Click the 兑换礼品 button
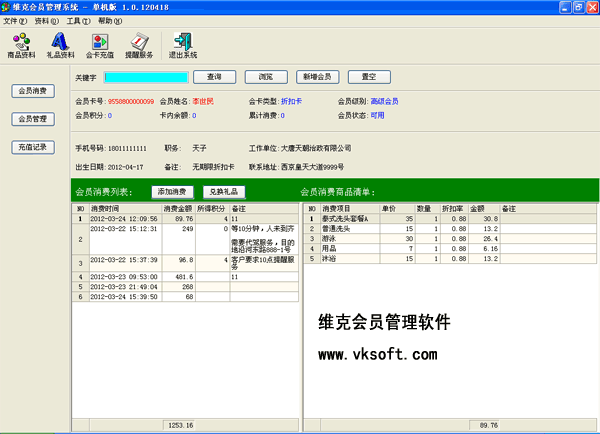 click(x=223, y=191)
